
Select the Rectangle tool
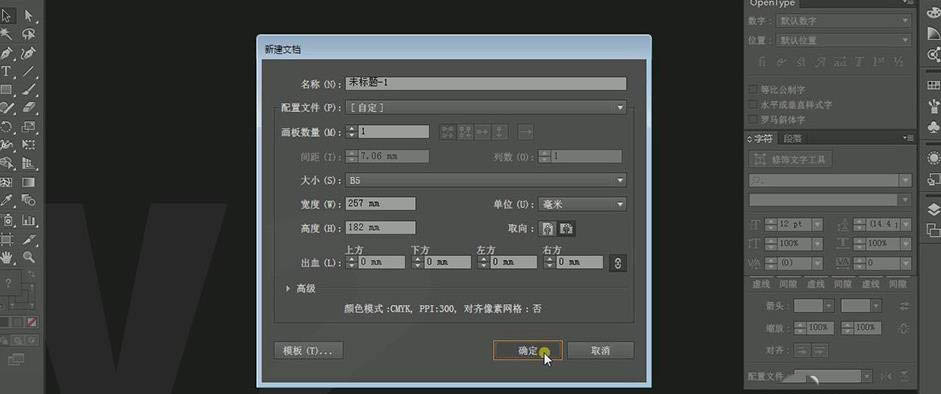tap(7, 90)
